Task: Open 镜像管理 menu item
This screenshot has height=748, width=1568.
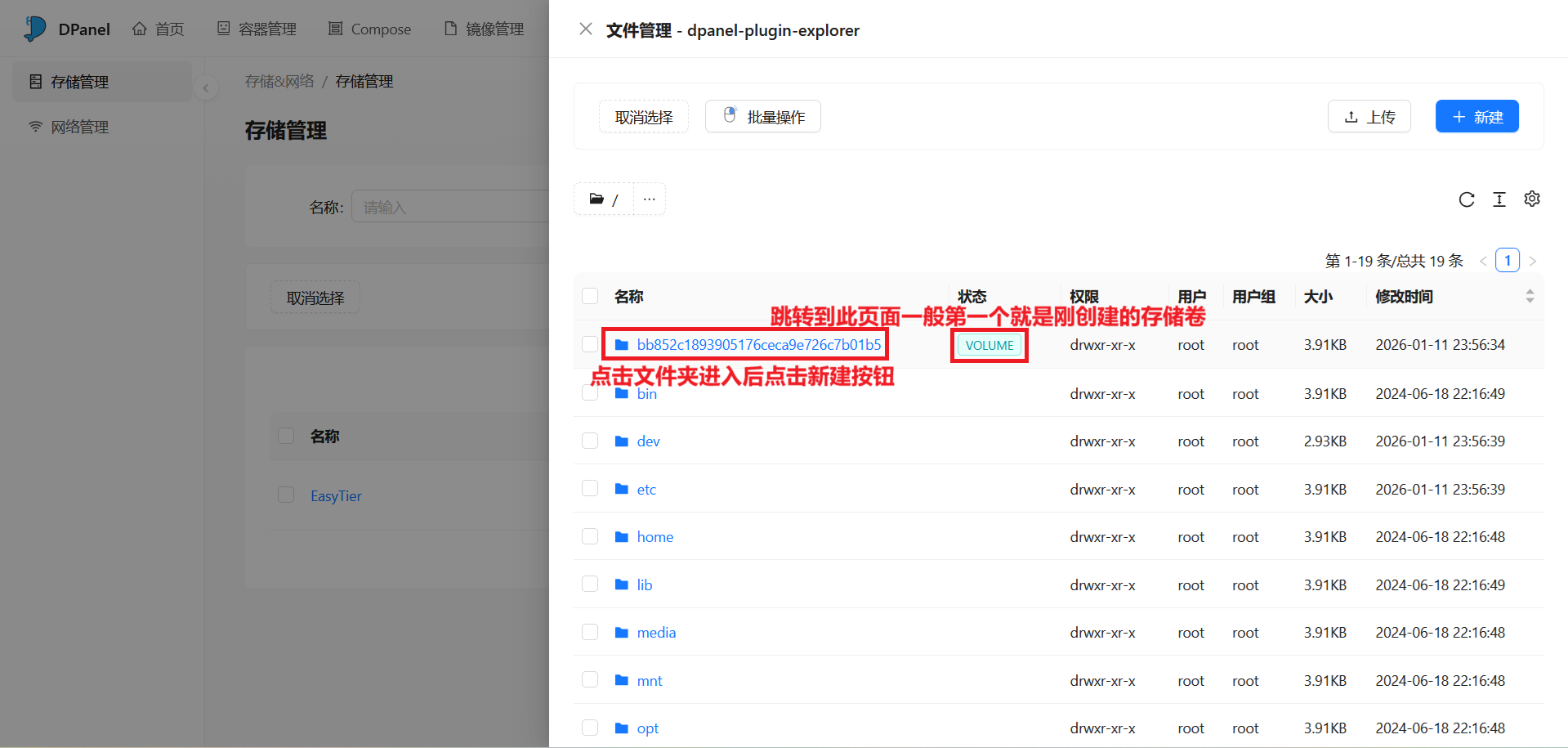Action: (484, 29)
